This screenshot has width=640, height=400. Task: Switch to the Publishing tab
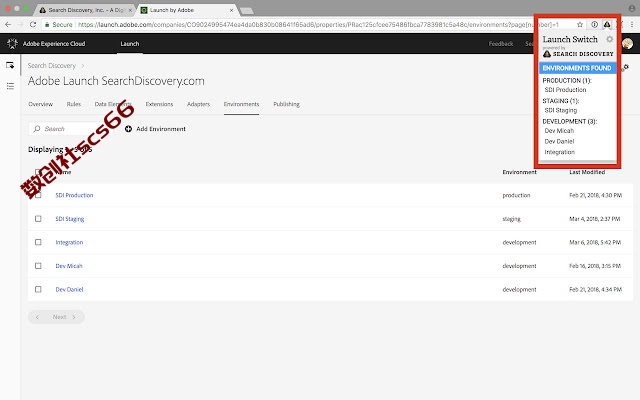click(287, 104)
